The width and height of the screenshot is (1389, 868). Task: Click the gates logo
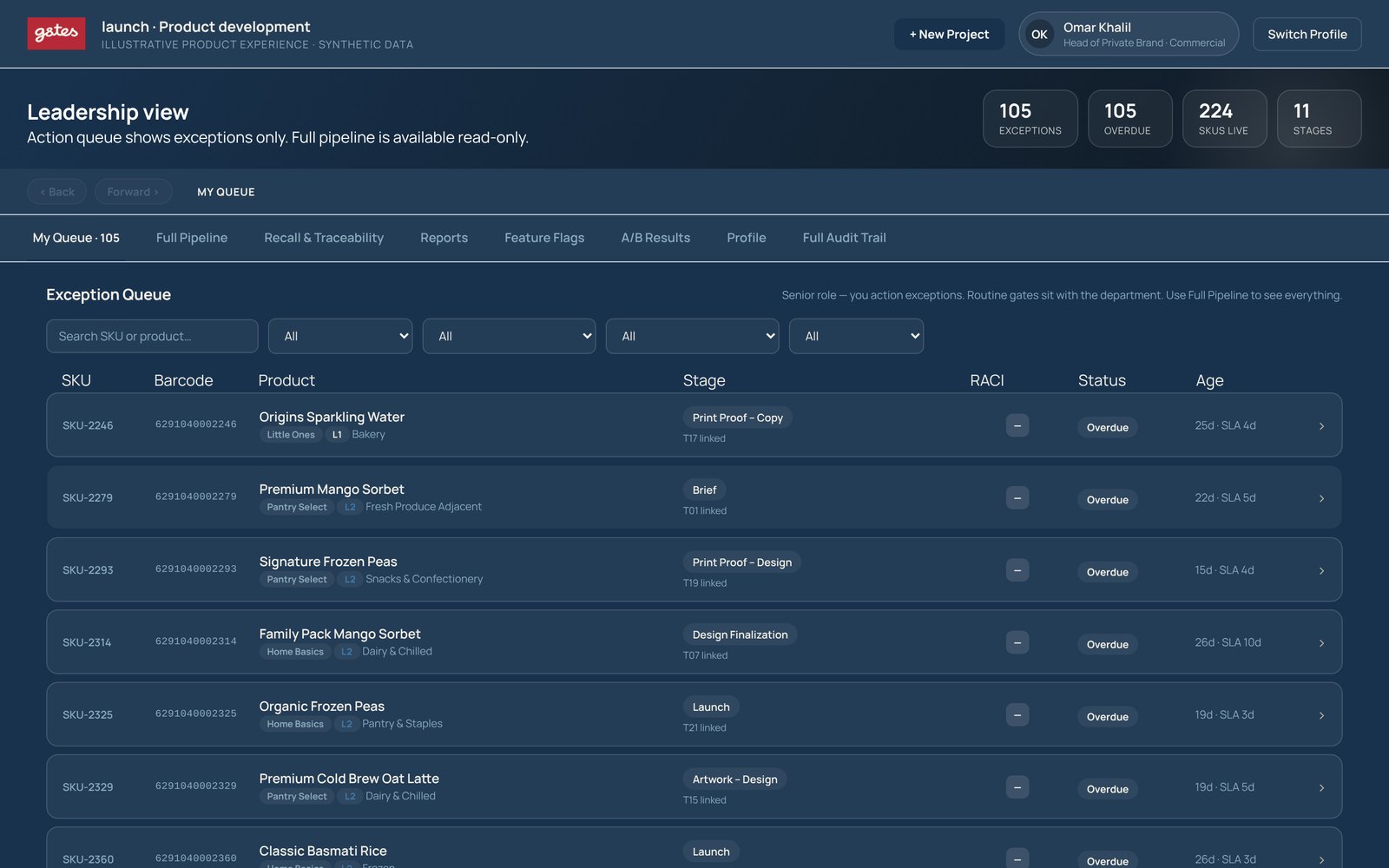56,34
